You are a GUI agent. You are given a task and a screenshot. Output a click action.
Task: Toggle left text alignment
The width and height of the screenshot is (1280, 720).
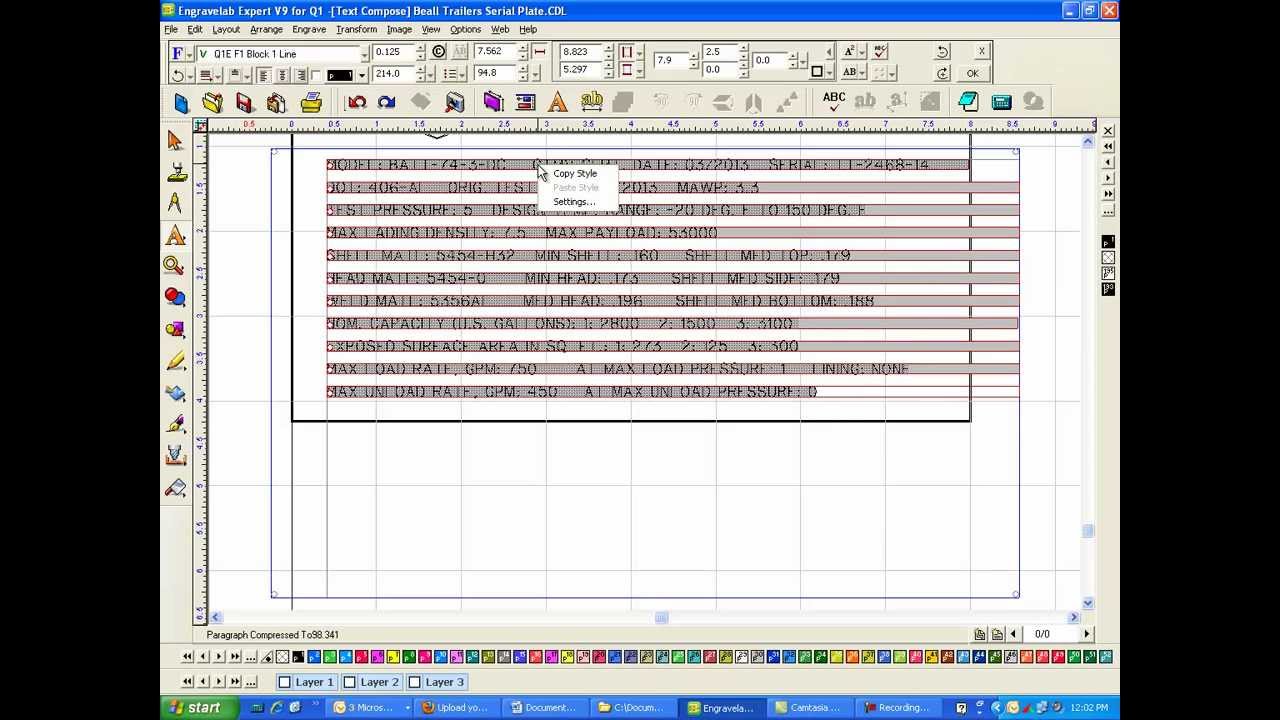pyautogui.click(x=263, y=75)
